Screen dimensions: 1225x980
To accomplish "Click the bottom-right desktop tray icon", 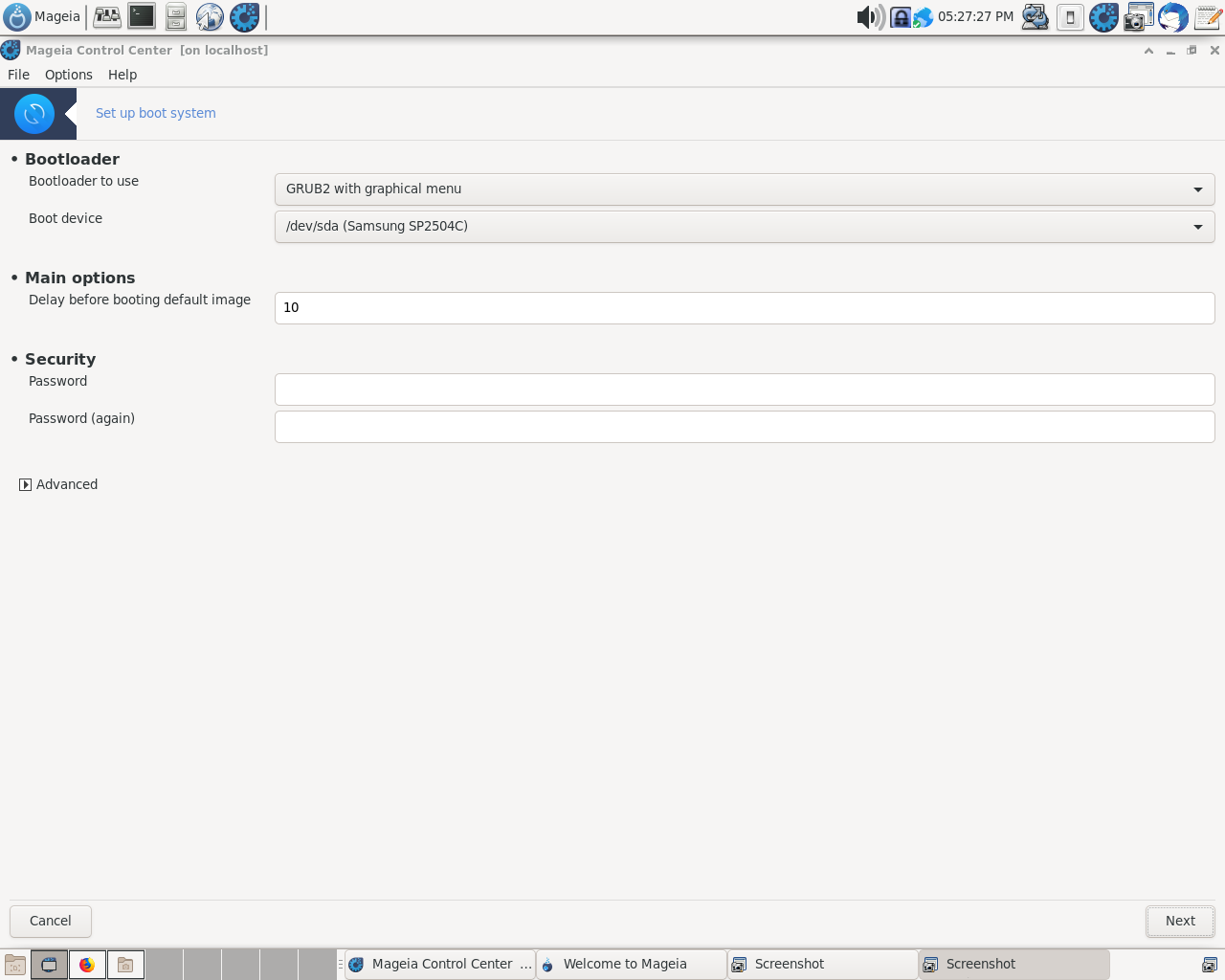I will (1210, 965).
